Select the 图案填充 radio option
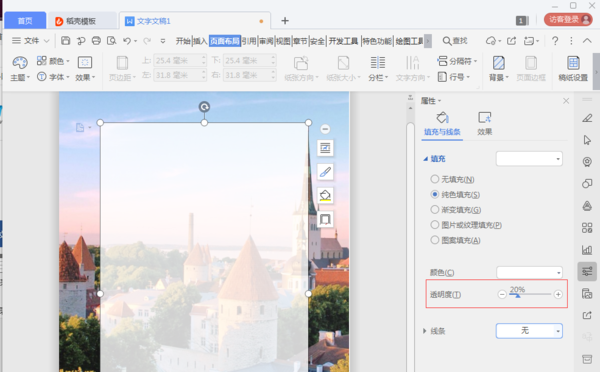Viewport: 600px width, 372px height. coord(435,240)
